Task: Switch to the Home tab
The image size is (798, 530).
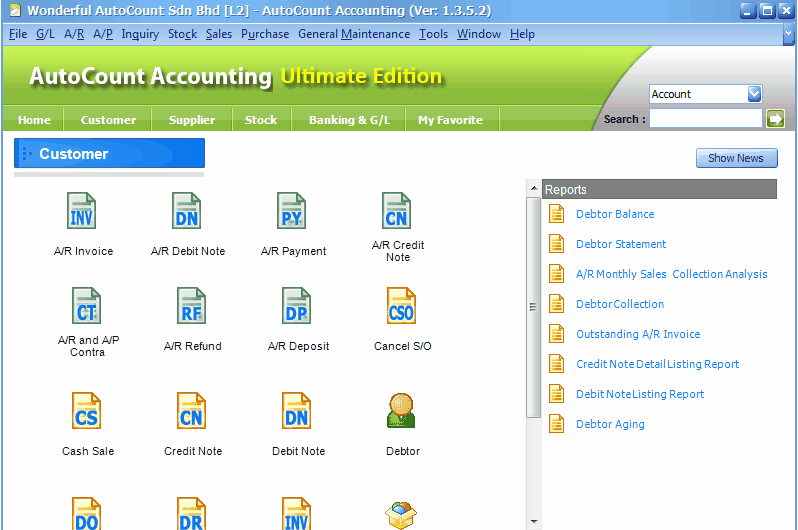Action: click(34, 120)
